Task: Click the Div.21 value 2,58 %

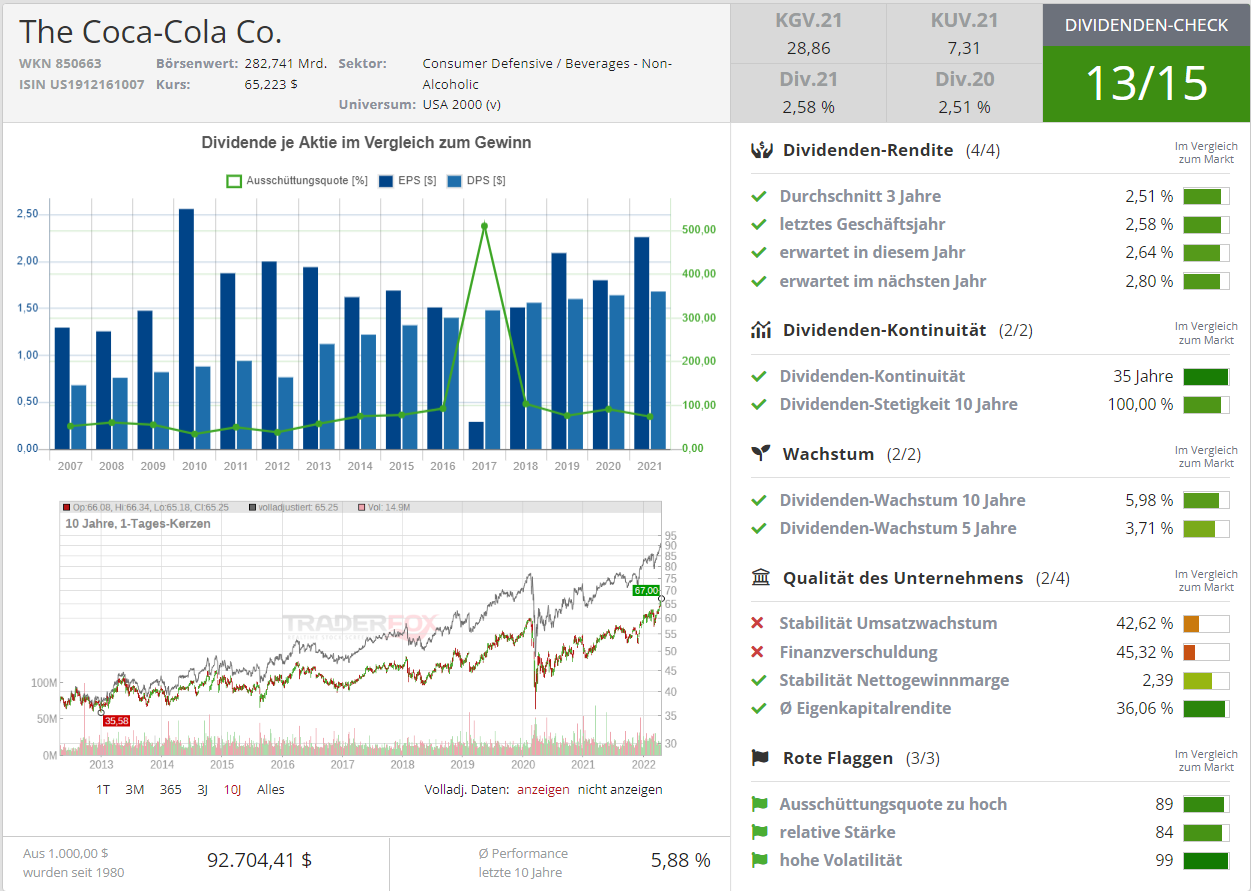Action: coord(808,106)
